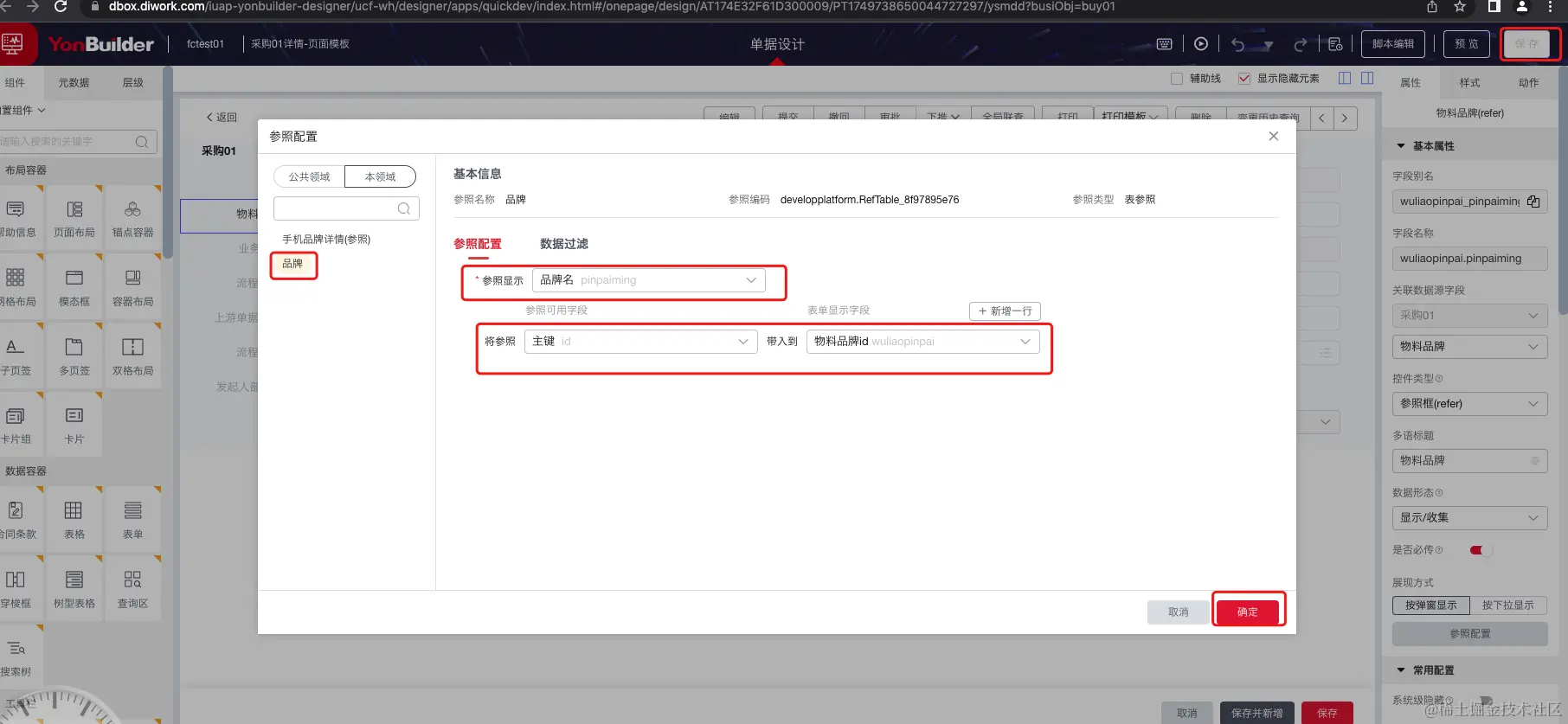This screenshot has width=1568, height=724.
Task: Open the 物料品牌id target field dropdown
Action: click(922, 342)
